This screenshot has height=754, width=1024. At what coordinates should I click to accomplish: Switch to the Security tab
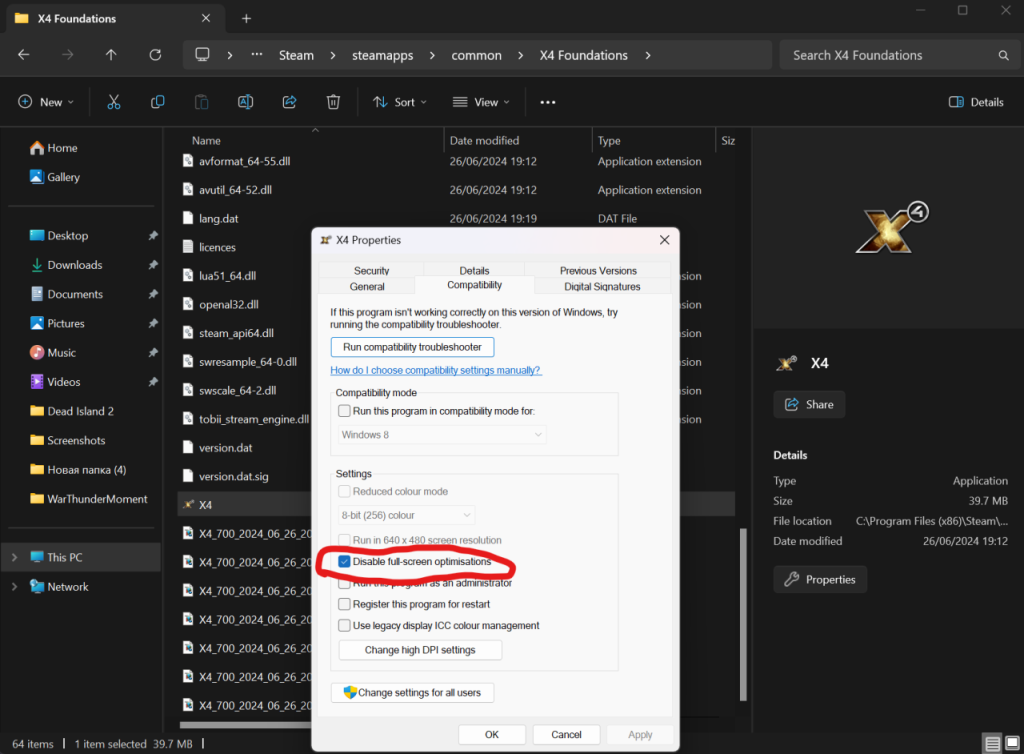pyautogui.click(x=371, y=271)
